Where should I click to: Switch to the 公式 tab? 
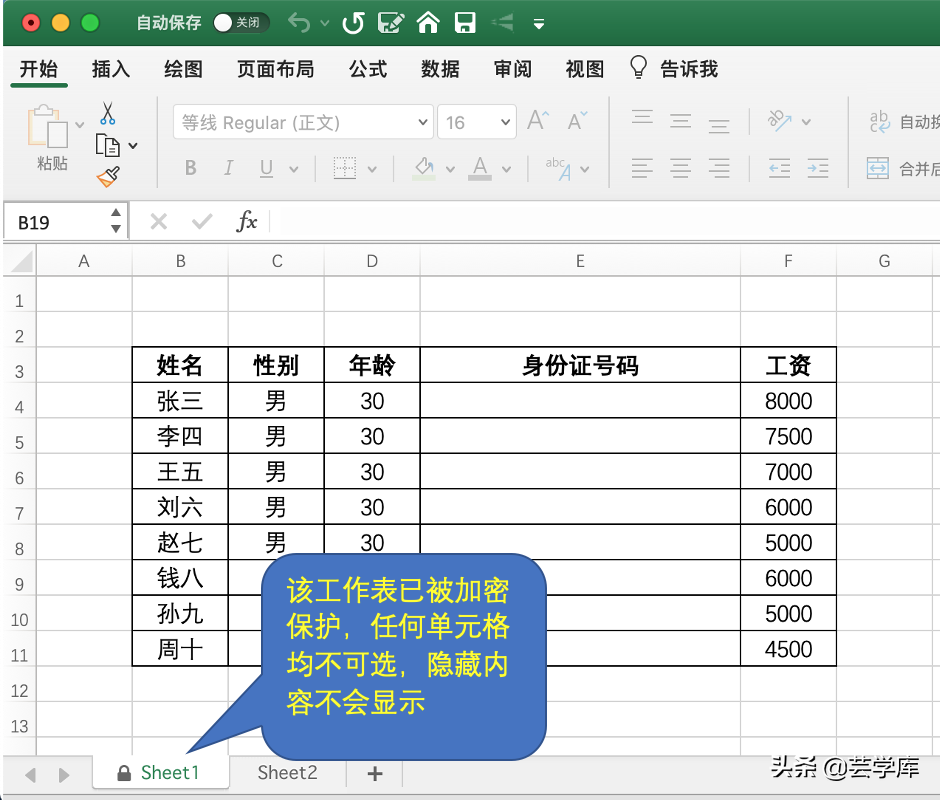click(x=368, y=69)
